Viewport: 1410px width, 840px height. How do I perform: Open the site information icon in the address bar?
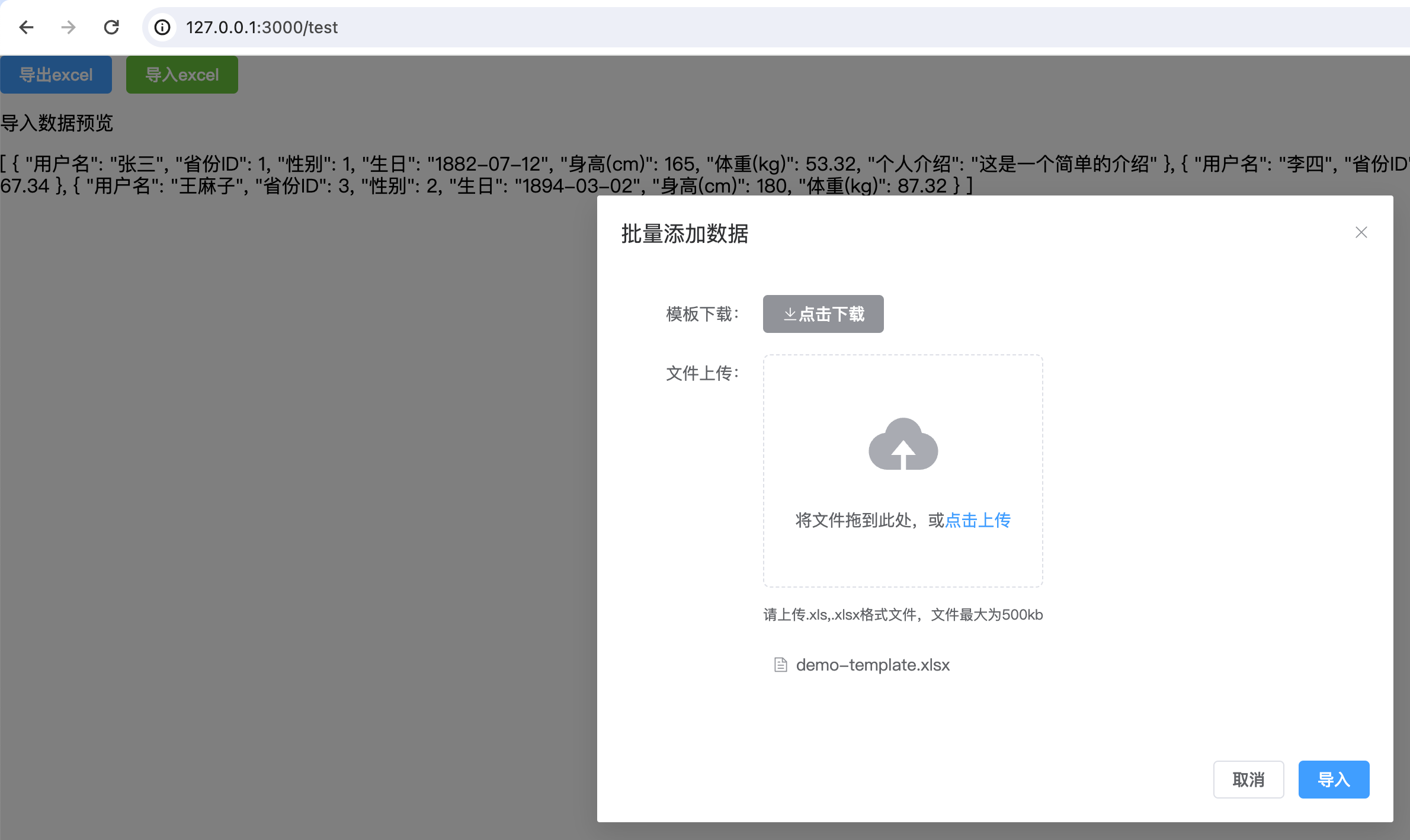pyautogui.click(x=162, y=27)
